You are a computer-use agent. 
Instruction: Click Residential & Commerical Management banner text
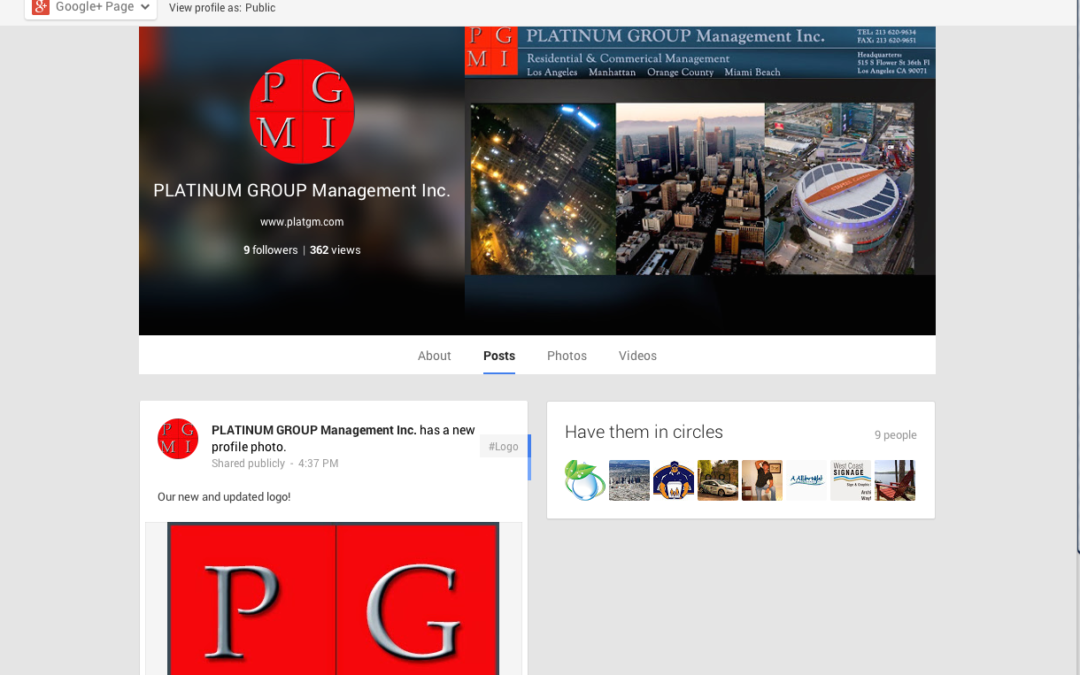click(627, 59)
